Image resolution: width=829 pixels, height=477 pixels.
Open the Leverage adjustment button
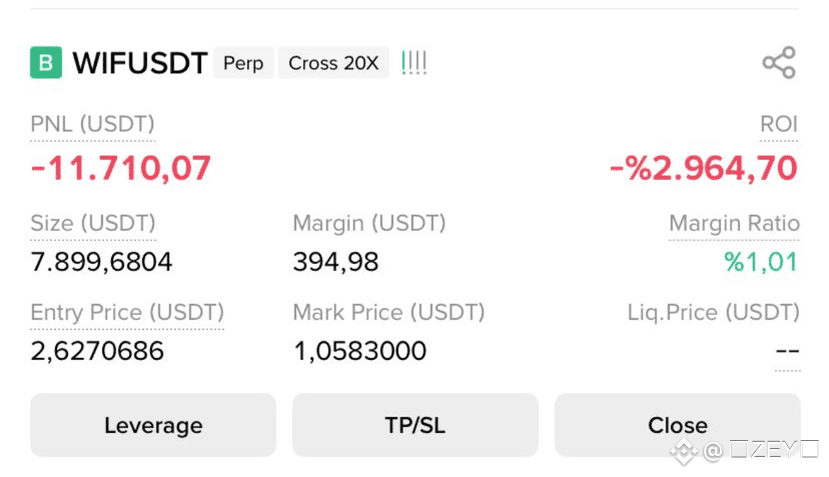point(153,425)
